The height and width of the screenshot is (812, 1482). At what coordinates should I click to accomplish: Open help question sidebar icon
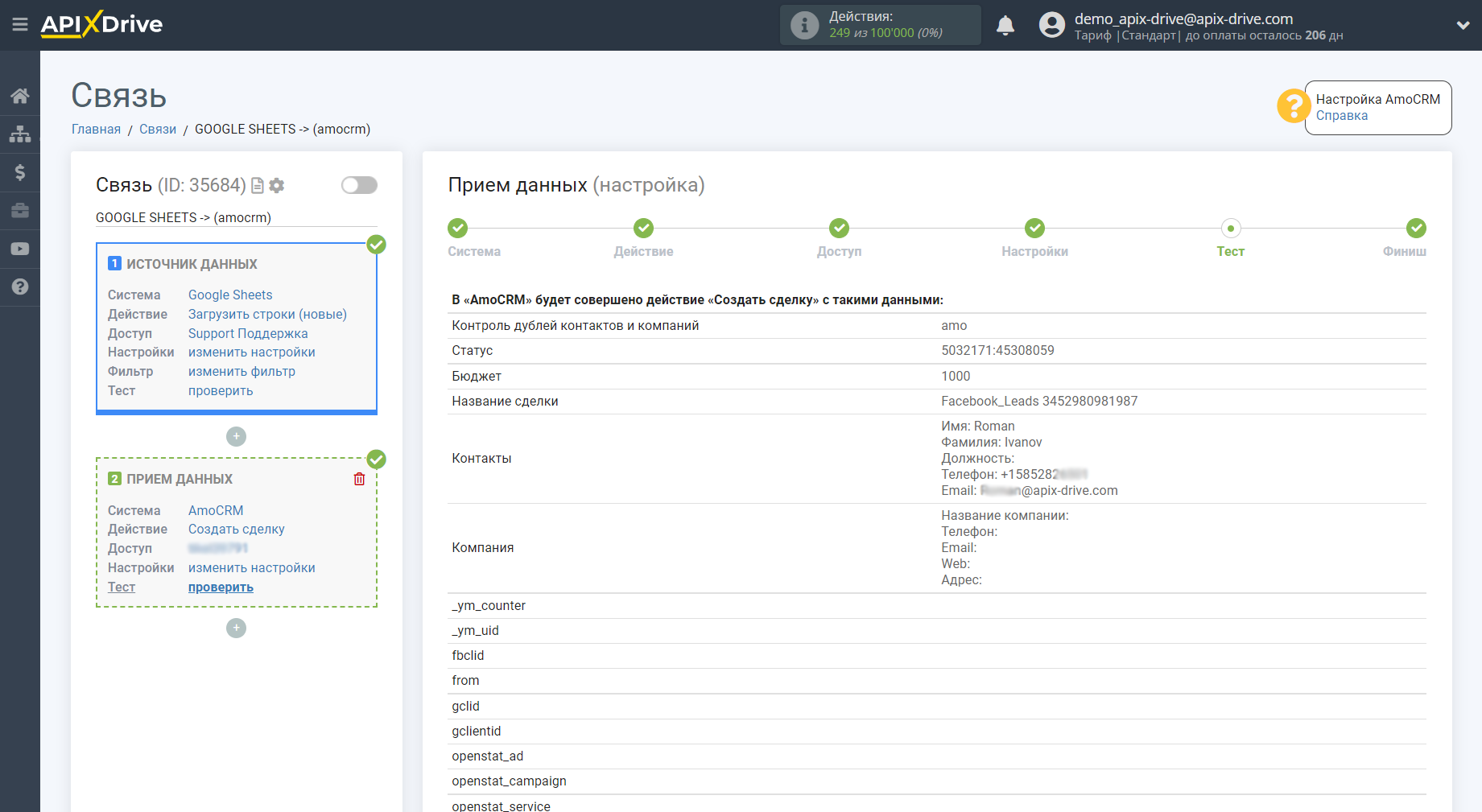click(x=20, y=286)
